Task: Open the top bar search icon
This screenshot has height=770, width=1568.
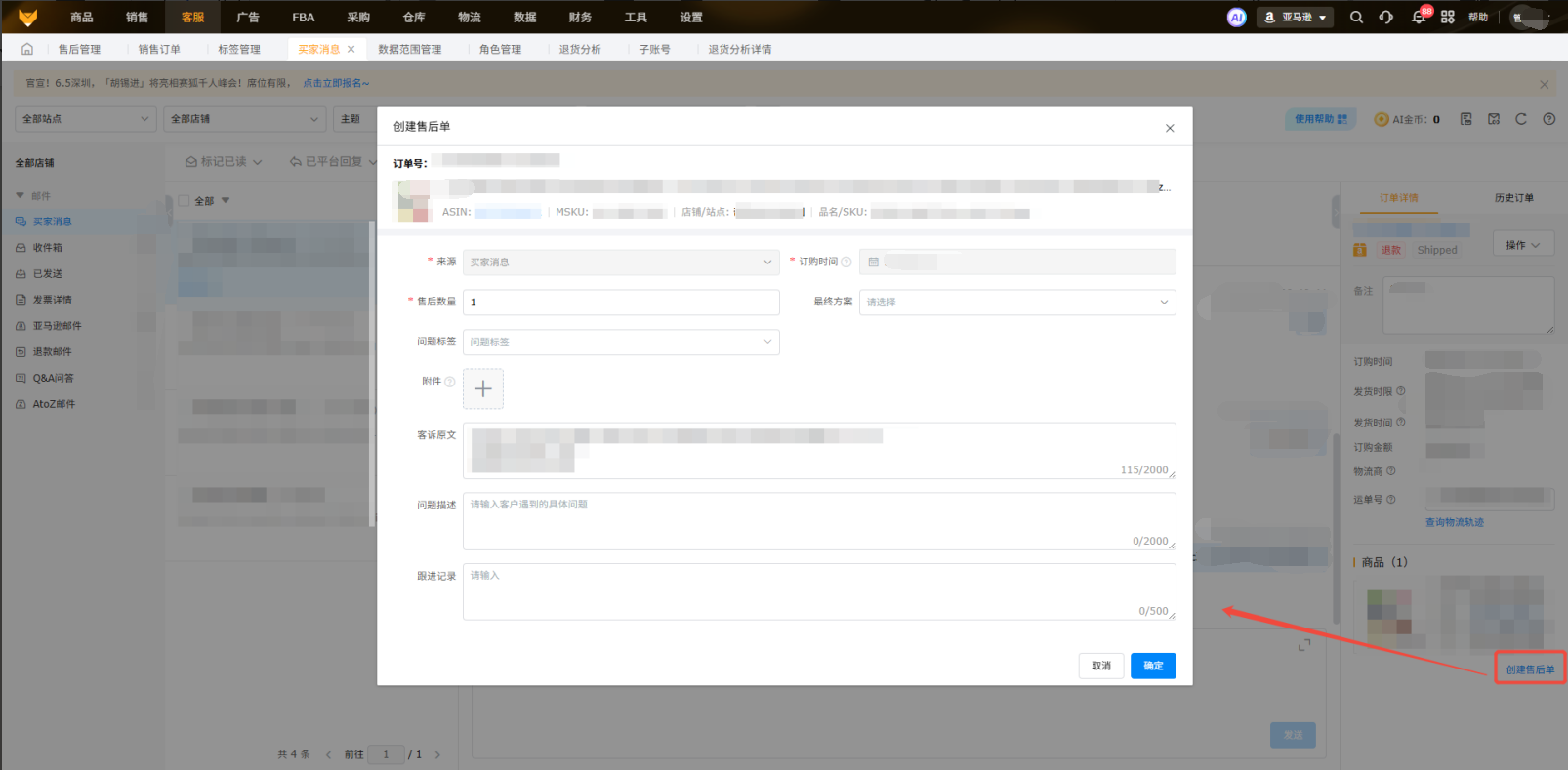Action: coord(1356,17)
